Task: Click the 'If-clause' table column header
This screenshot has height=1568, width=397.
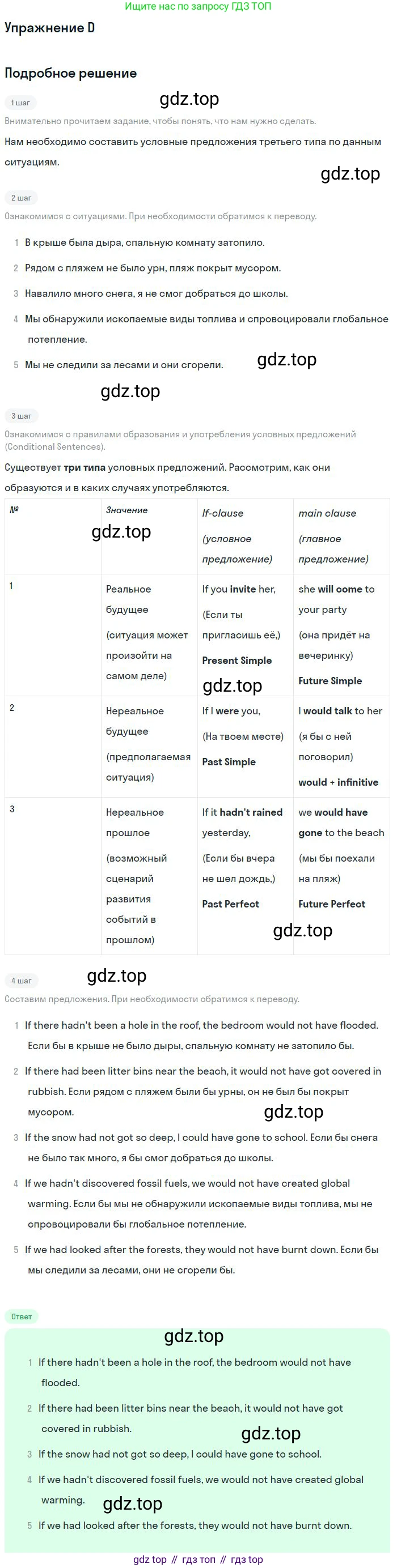Action: point(222,513)
